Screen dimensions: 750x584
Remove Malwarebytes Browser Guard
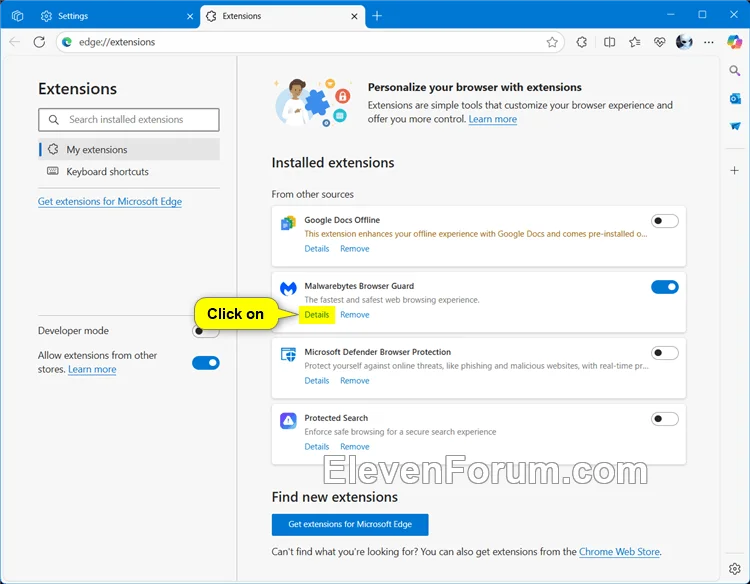coord(354,315)
